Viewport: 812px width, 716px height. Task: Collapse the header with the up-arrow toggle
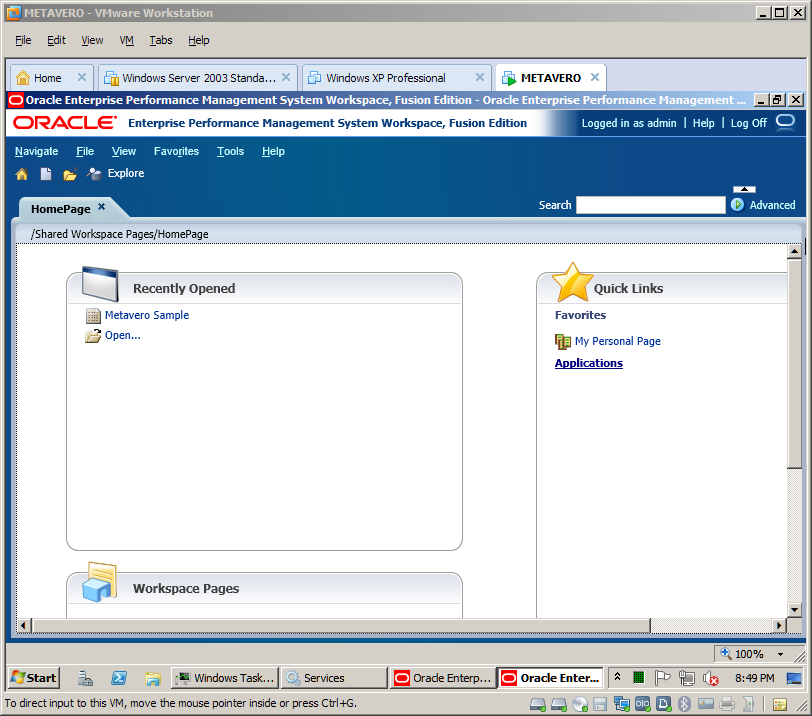(x=744, y=189)
